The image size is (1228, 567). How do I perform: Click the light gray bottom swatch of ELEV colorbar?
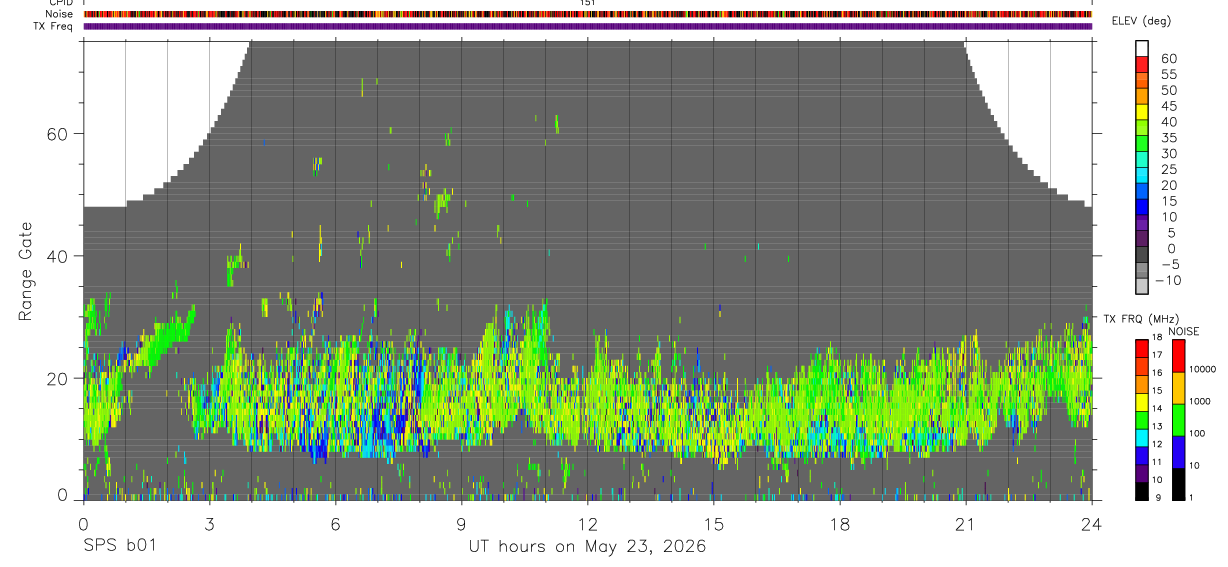[x=1142, y=285]
